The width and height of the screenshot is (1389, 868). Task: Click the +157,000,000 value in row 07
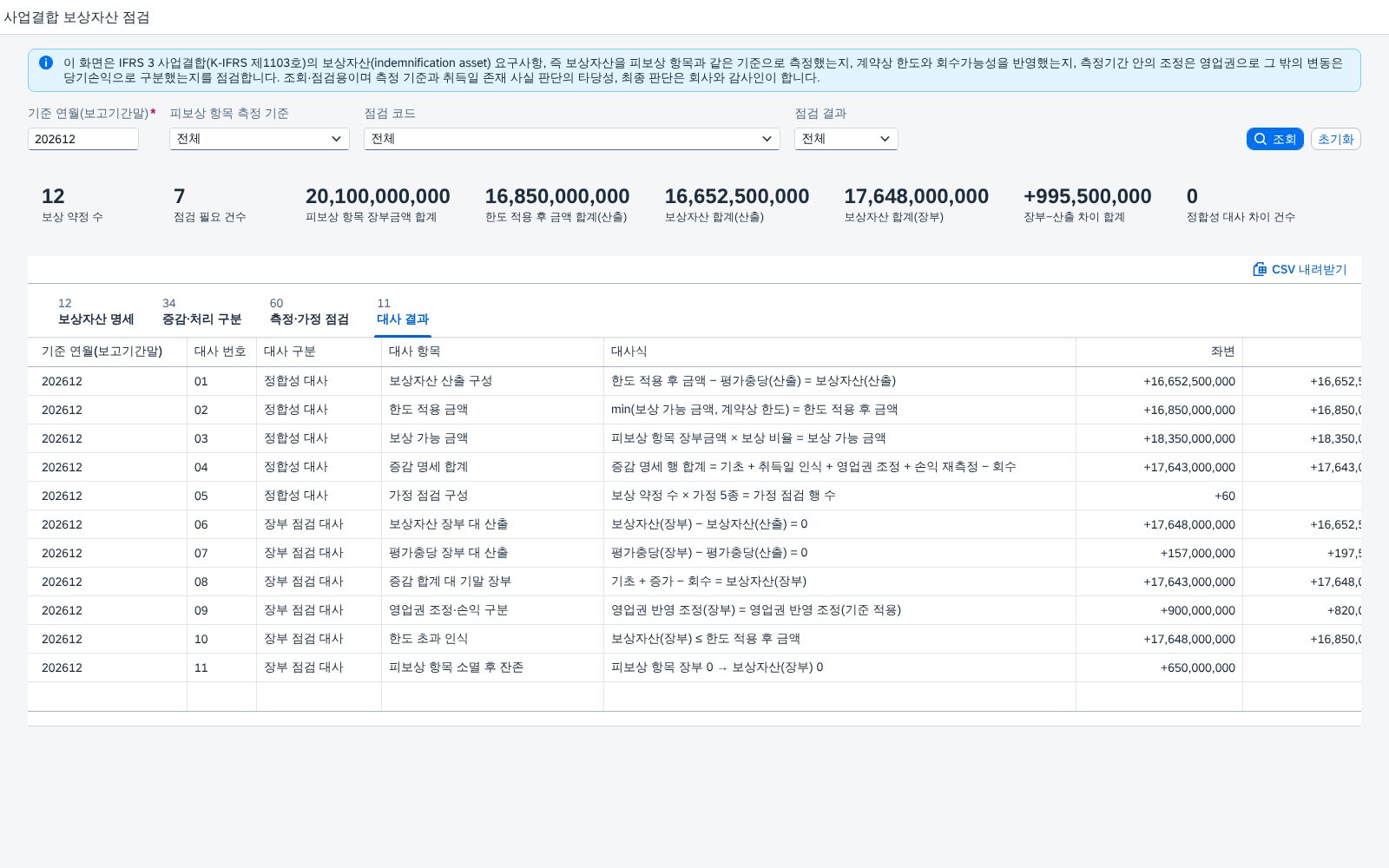pos(1197,553)
